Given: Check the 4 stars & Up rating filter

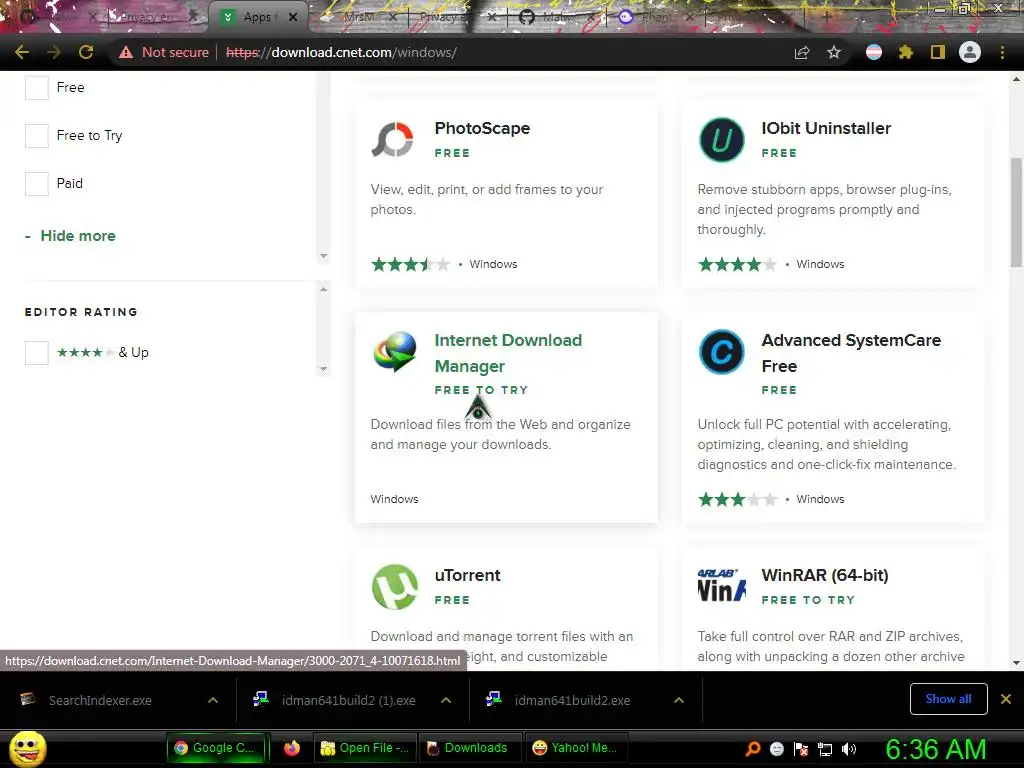Looking at the screenshot, I should tap(37, 353).
